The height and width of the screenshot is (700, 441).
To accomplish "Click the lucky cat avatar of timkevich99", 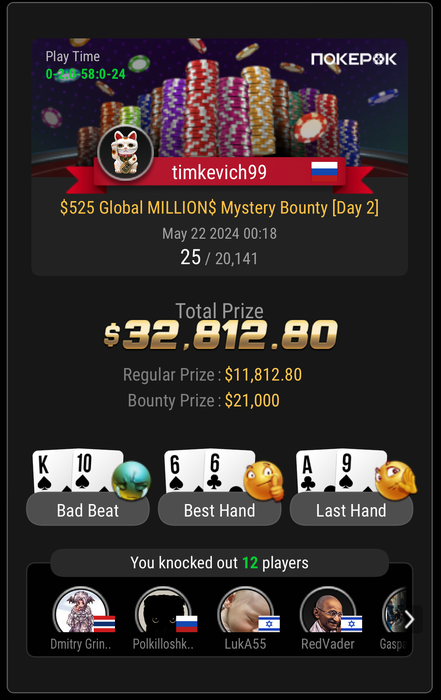I will coord(125,154).
